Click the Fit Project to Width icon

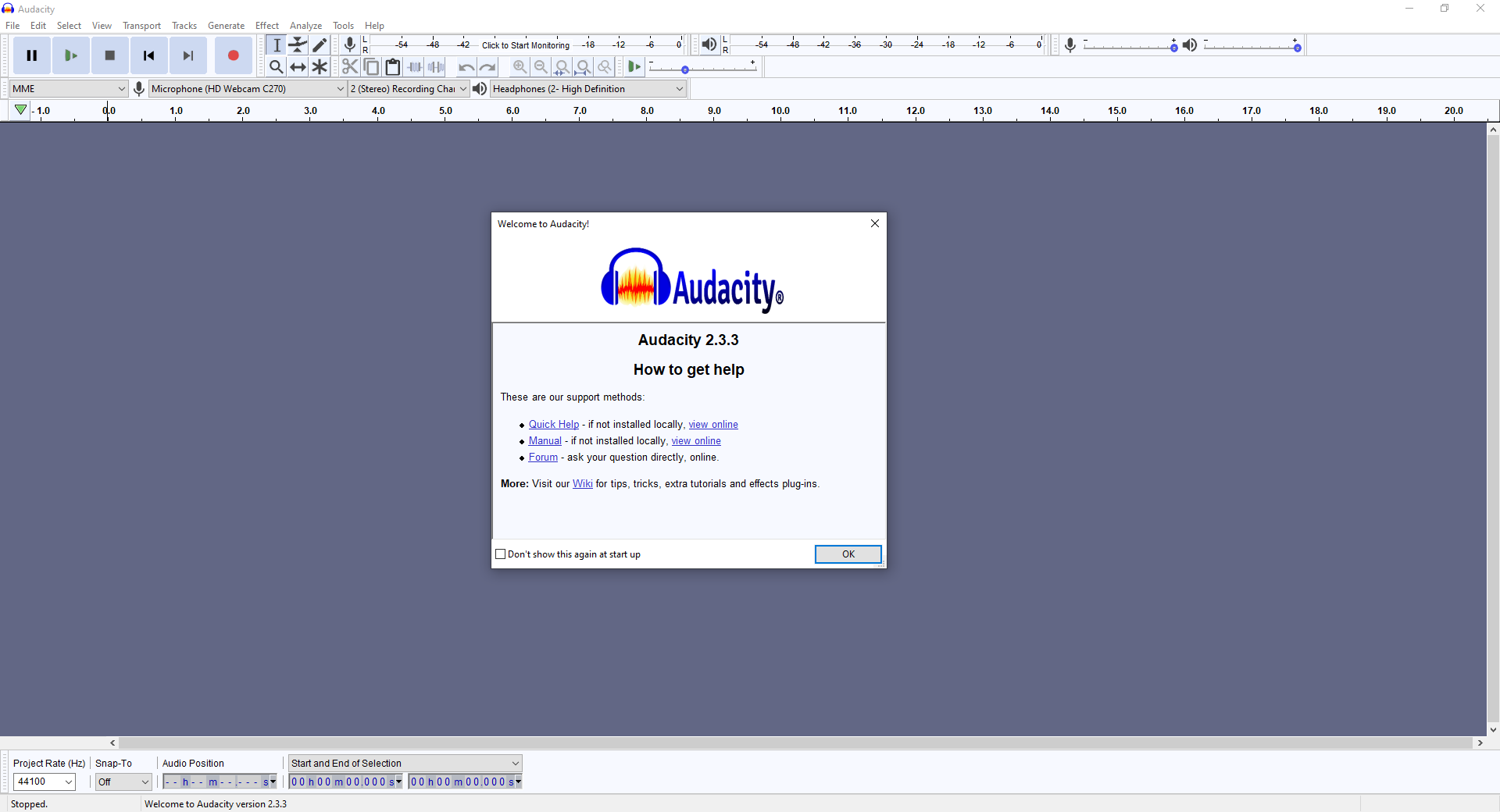coord(583,67)
